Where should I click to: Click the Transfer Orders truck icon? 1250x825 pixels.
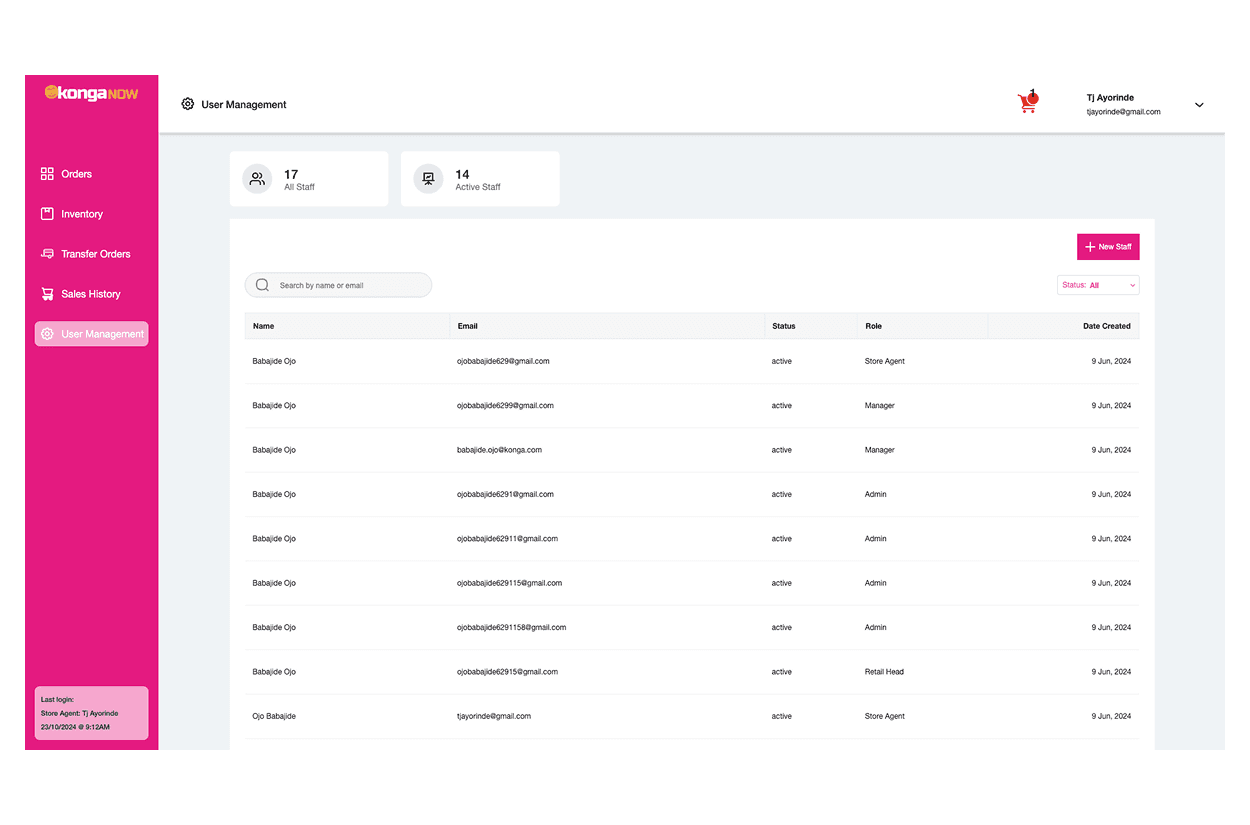point(47,254)
